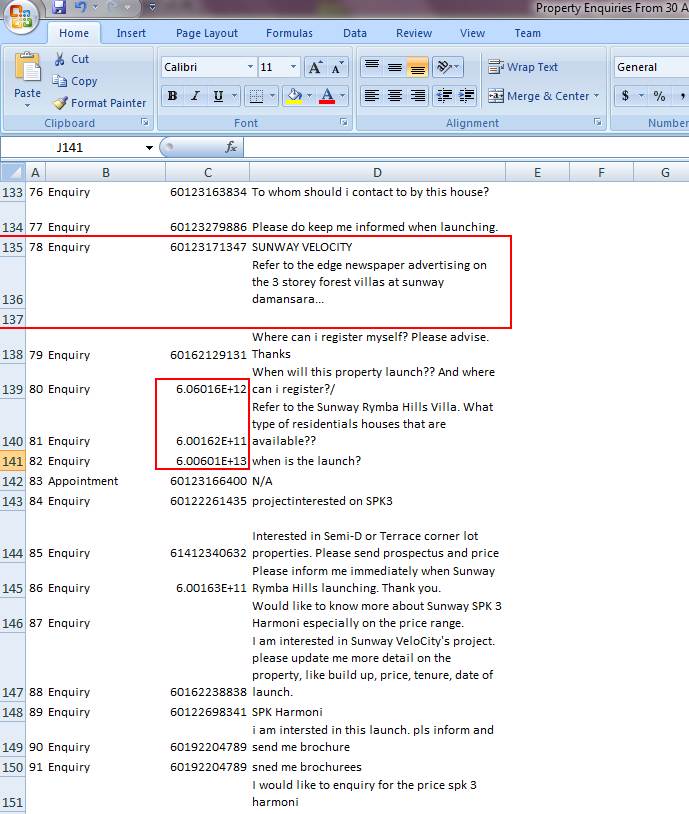This screenshot has height=814, width=689.
Task: Apply cell borders
Action: click(x=256, y=96)
